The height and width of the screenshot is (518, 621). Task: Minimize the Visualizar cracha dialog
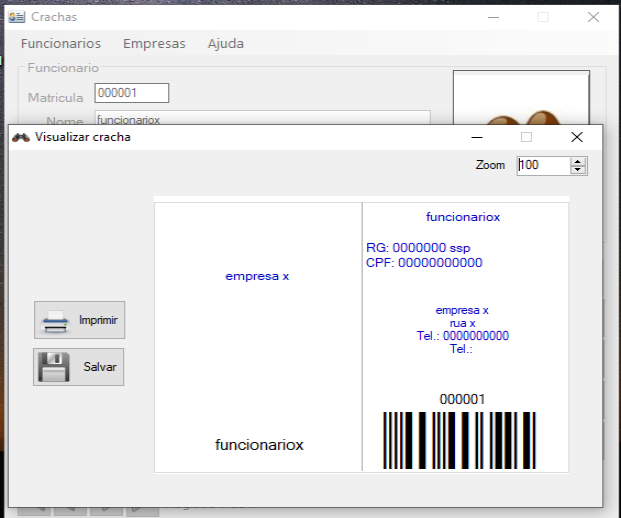point(477,137)
